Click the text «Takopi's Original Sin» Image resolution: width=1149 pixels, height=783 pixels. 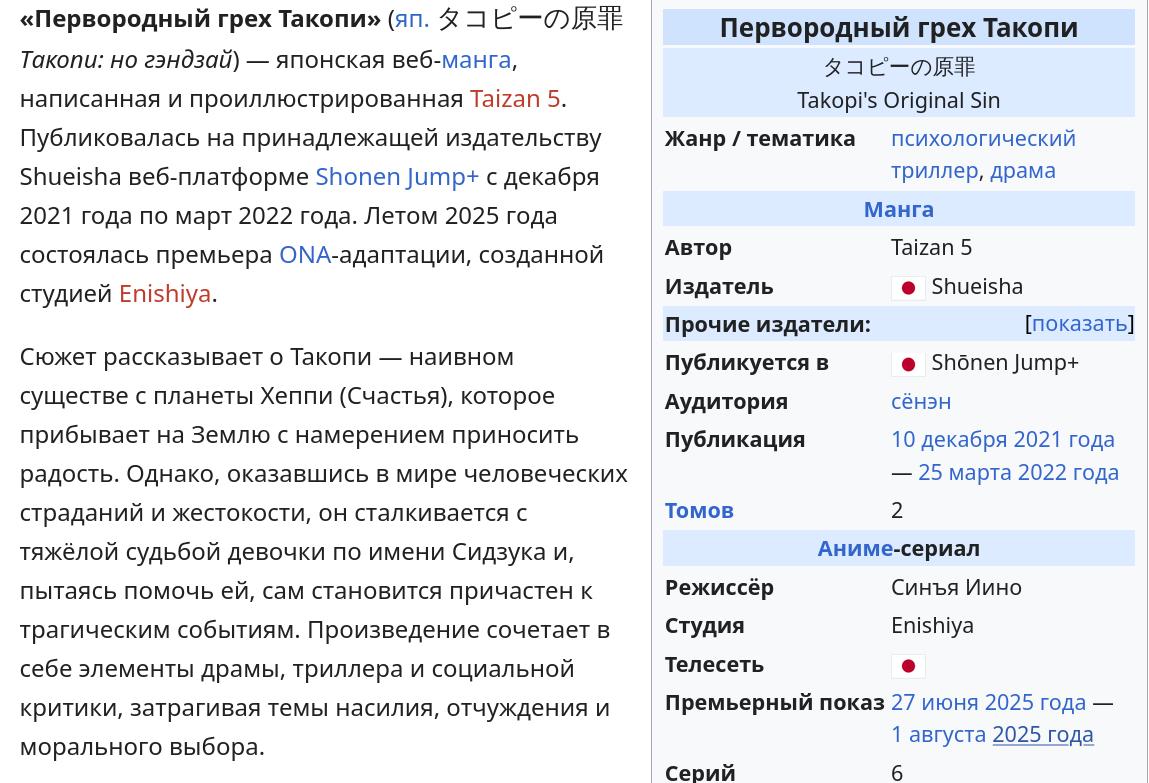point(898,100)
